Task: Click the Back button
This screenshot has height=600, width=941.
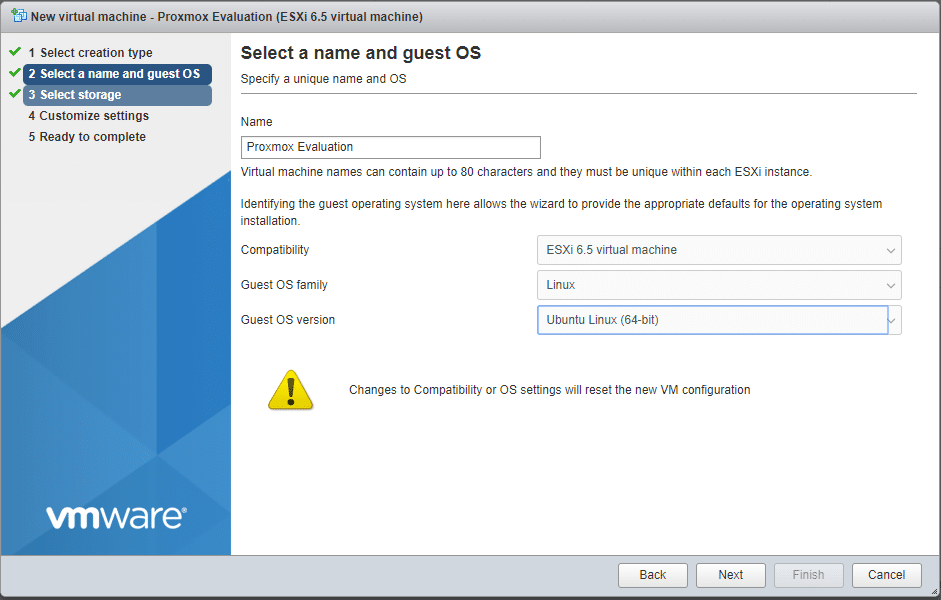Action: (x=652, y=575)
